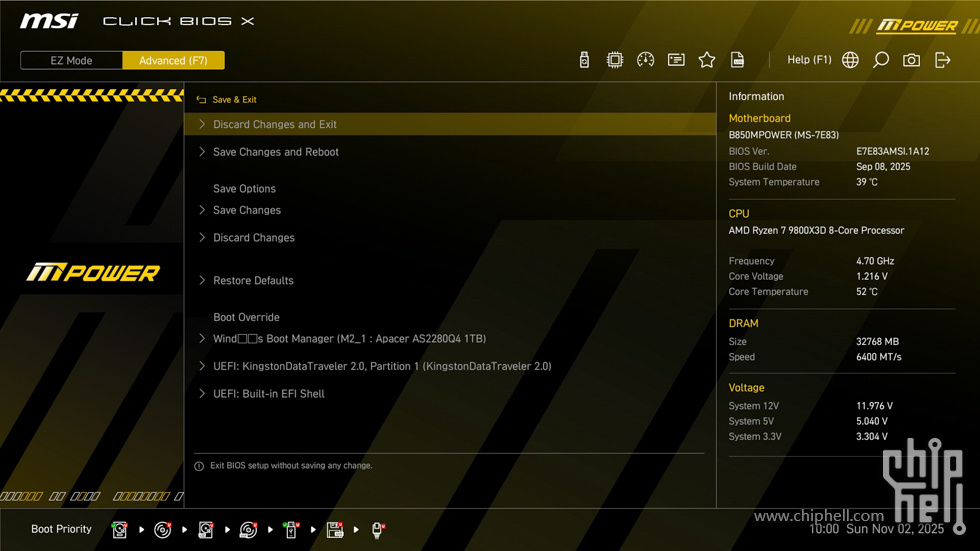This screenshot has width=980, height=551.
Task: Click the card-shaped profile icon in toolbar
Action: pyautogui.click(x=676, y=60)
